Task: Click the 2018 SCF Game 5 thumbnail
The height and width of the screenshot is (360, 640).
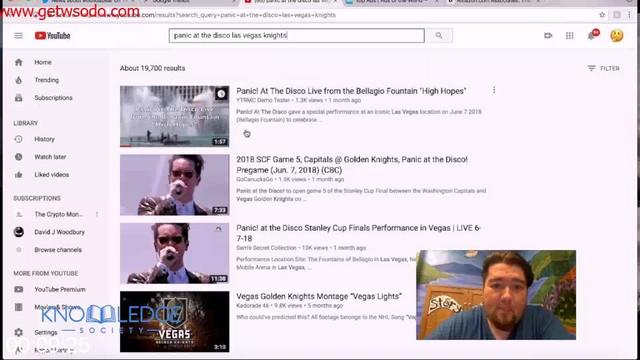Action: point(175,185)
